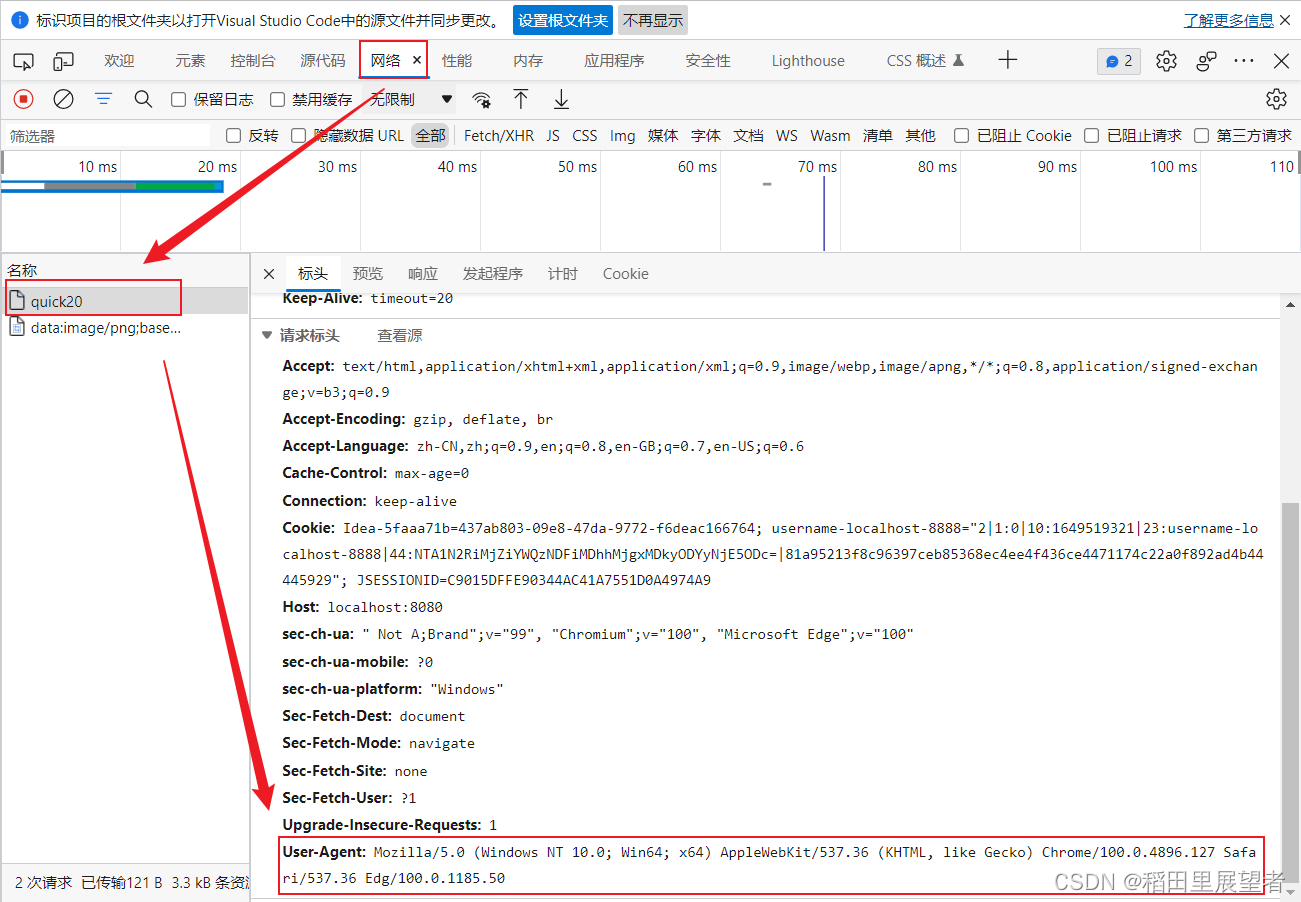The width and height of the screenshot is (1301, 902).
Task: Select the quick20 request row
Action: click(125, 301)
